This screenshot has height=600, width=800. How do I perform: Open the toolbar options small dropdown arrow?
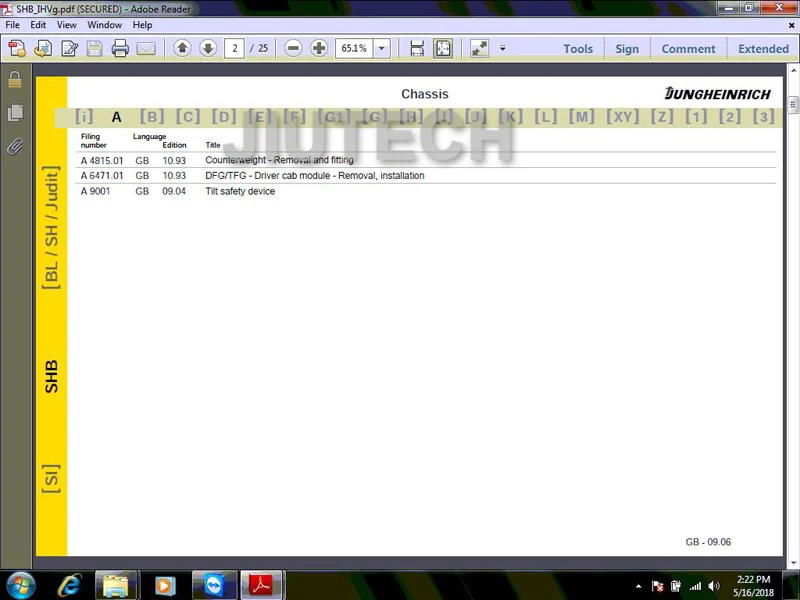(503, 48)
